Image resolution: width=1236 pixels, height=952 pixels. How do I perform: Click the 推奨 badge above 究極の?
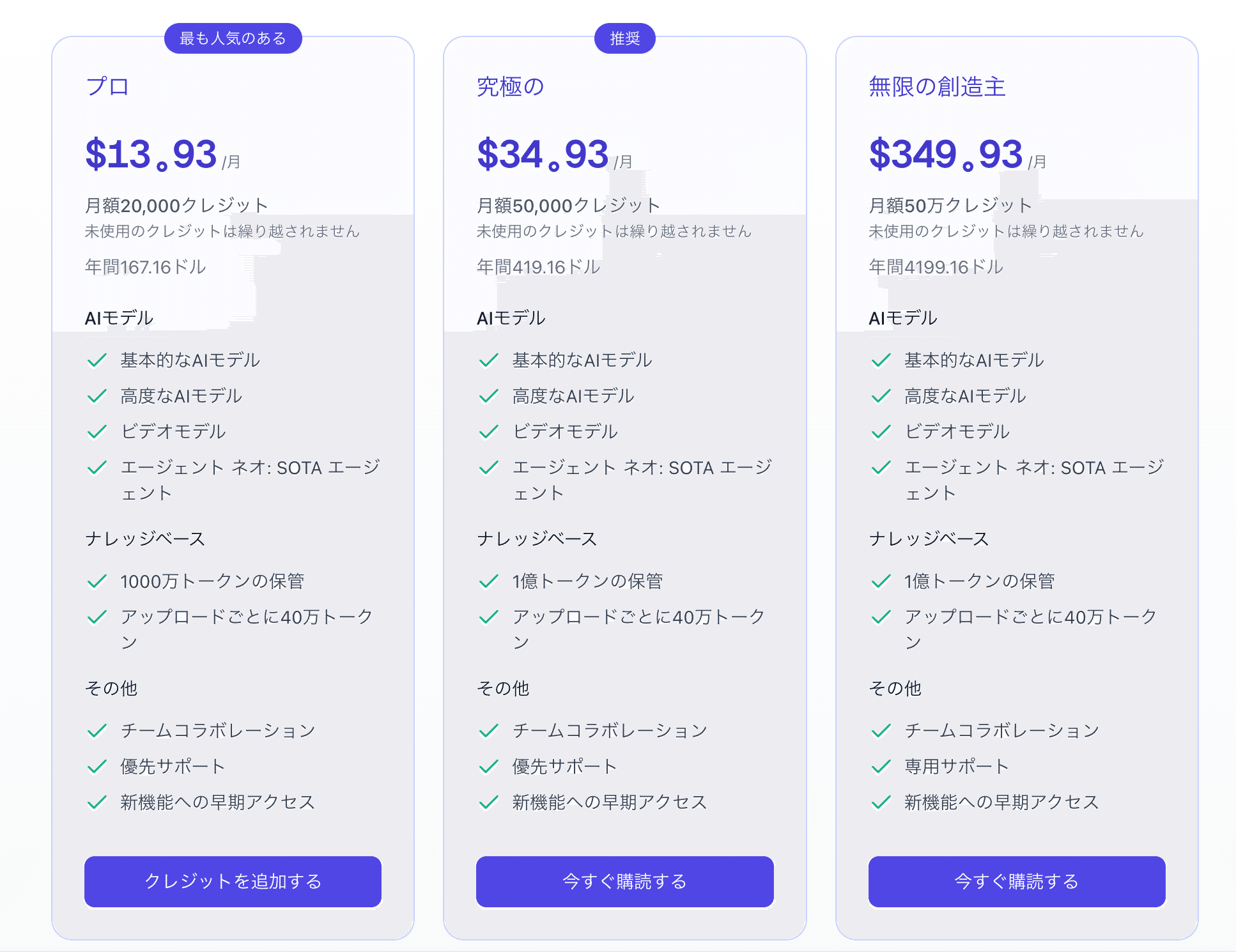coord(625,38)
